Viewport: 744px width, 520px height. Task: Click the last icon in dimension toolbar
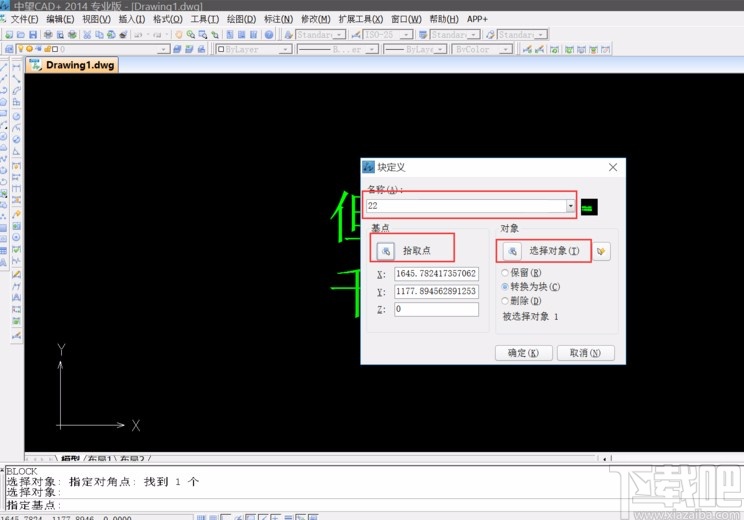(x=605, y=49)
